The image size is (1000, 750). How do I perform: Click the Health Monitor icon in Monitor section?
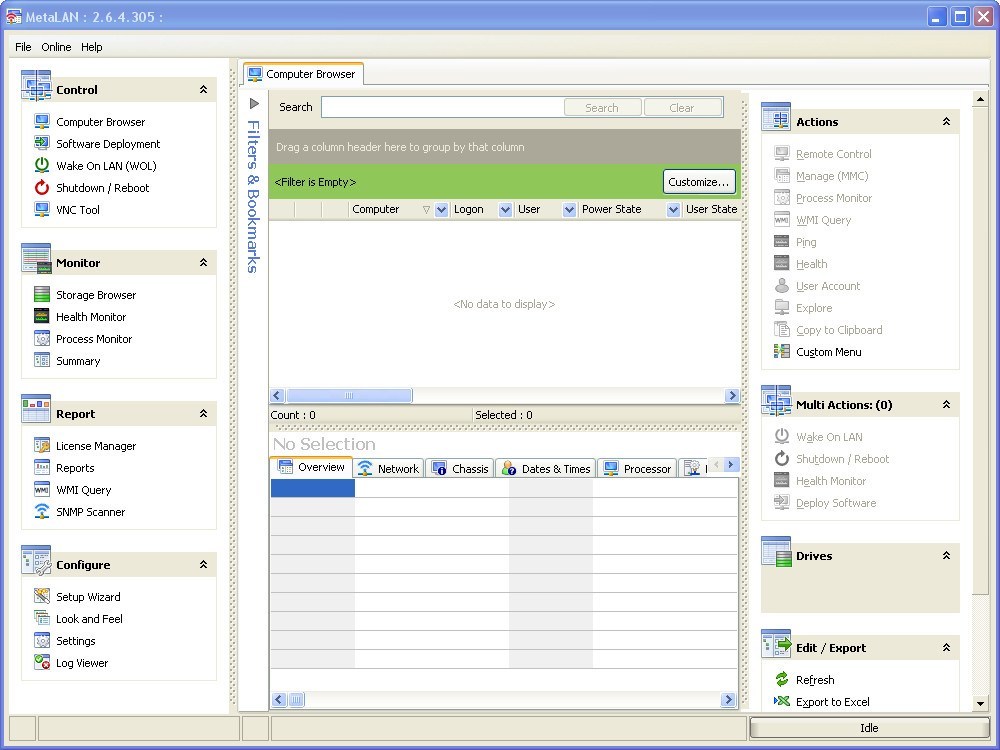pos(42,316)
